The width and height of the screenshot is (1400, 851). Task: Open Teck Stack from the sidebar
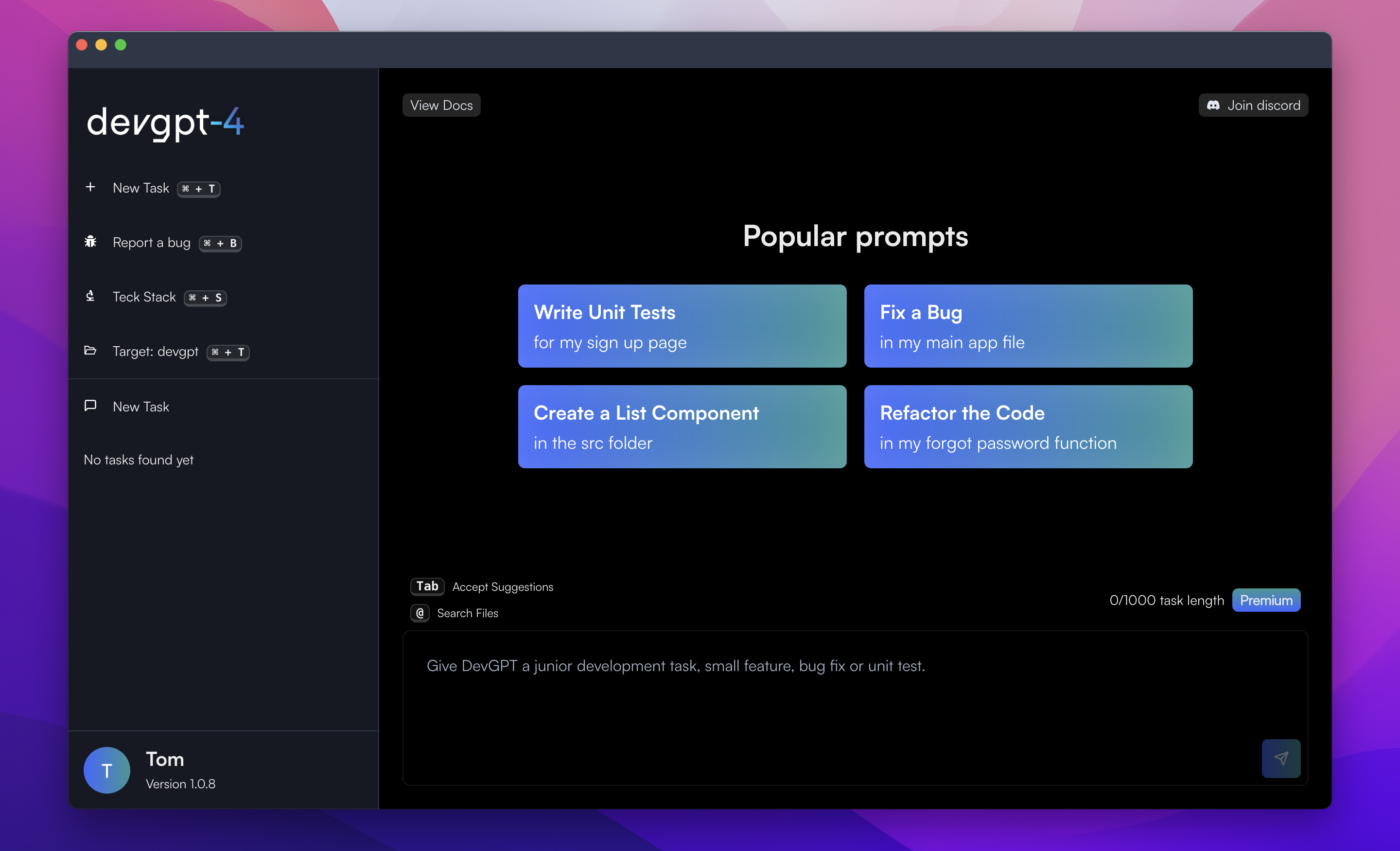tap(144, 297)
